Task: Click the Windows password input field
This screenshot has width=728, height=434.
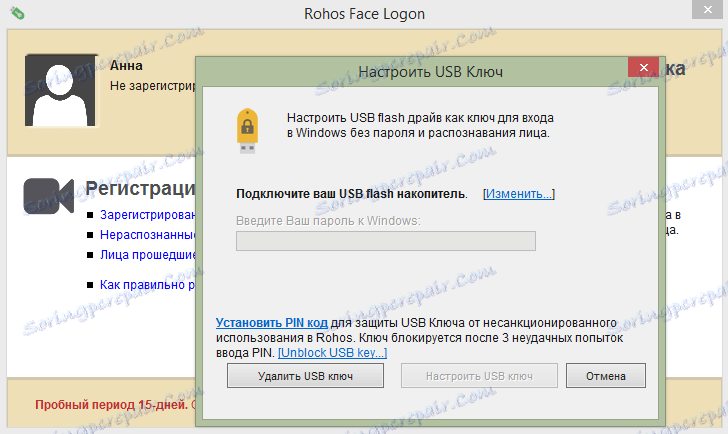Action: 386,241
